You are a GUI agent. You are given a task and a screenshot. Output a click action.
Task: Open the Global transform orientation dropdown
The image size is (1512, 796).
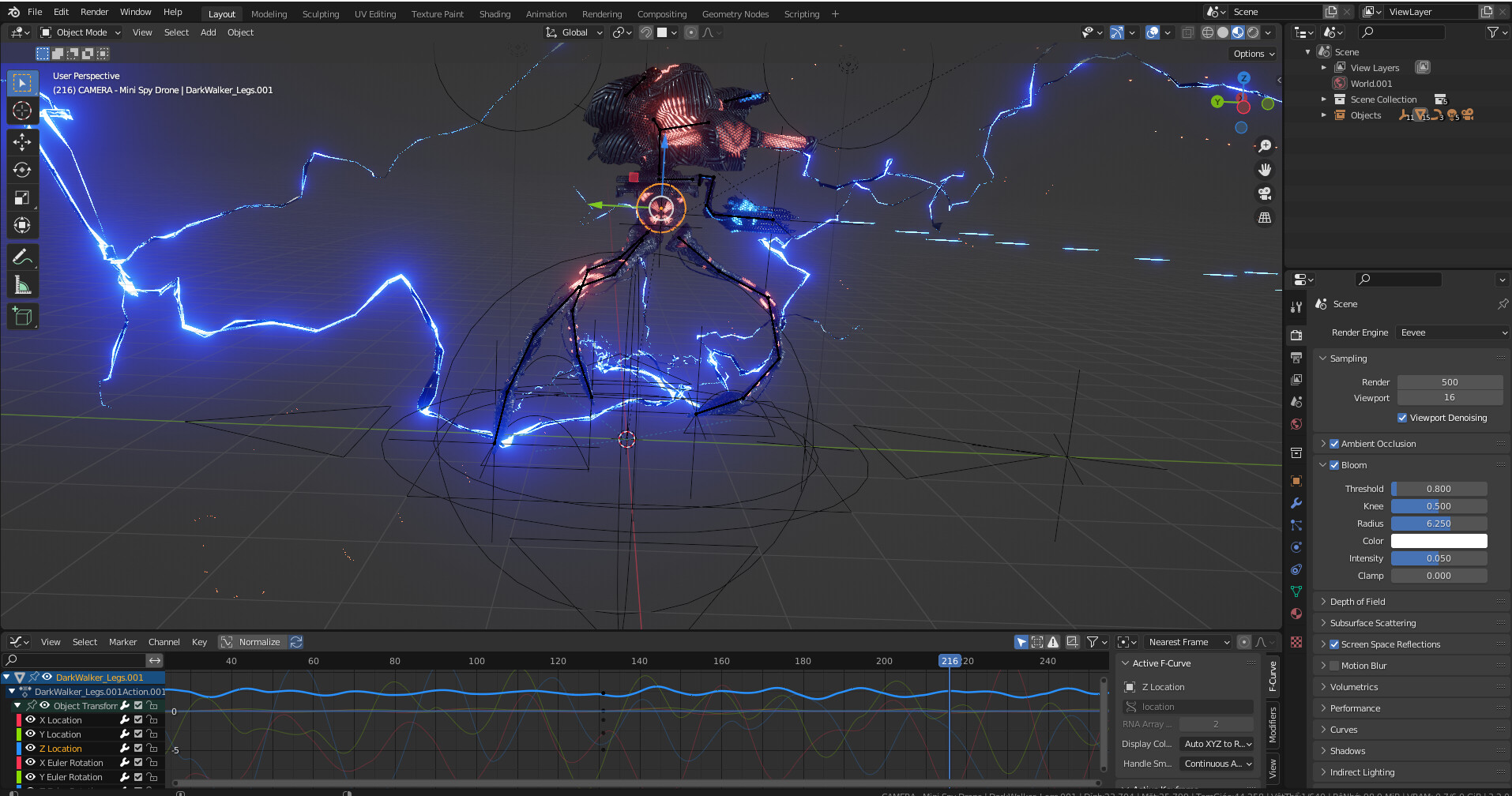[574, 32]
